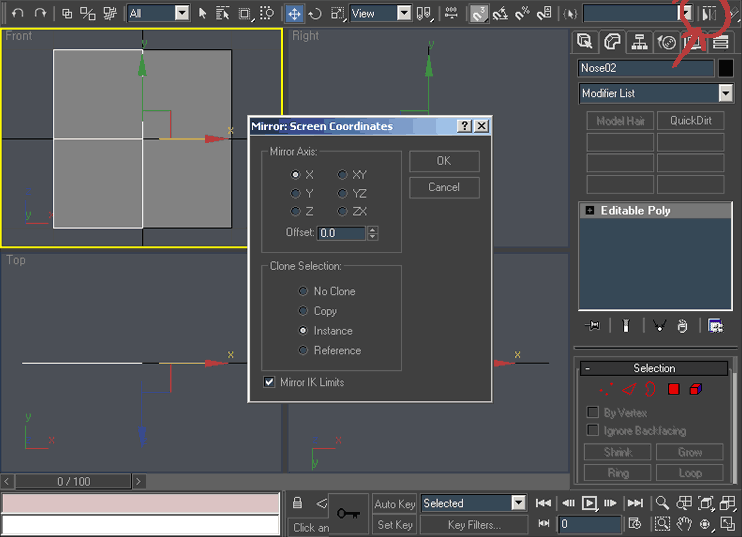
Task: Click the Pin Stack icon under the modifier stack
Action: pos(593,326)
